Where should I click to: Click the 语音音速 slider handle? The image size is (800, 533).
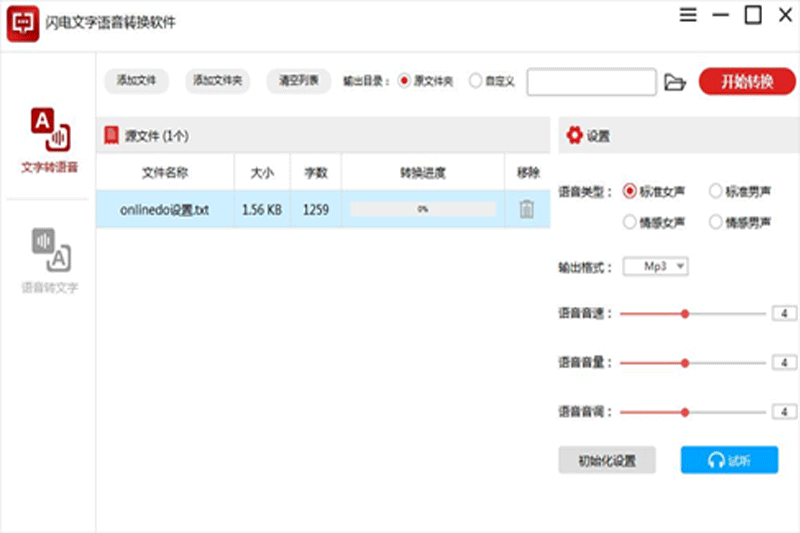pos(685,314)
